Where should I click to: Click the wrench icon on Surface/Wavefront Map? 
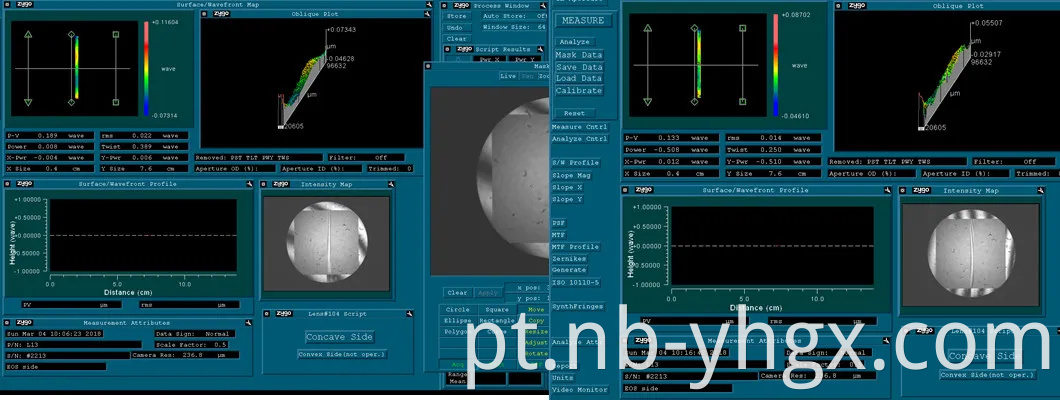[x=427, y=5]
